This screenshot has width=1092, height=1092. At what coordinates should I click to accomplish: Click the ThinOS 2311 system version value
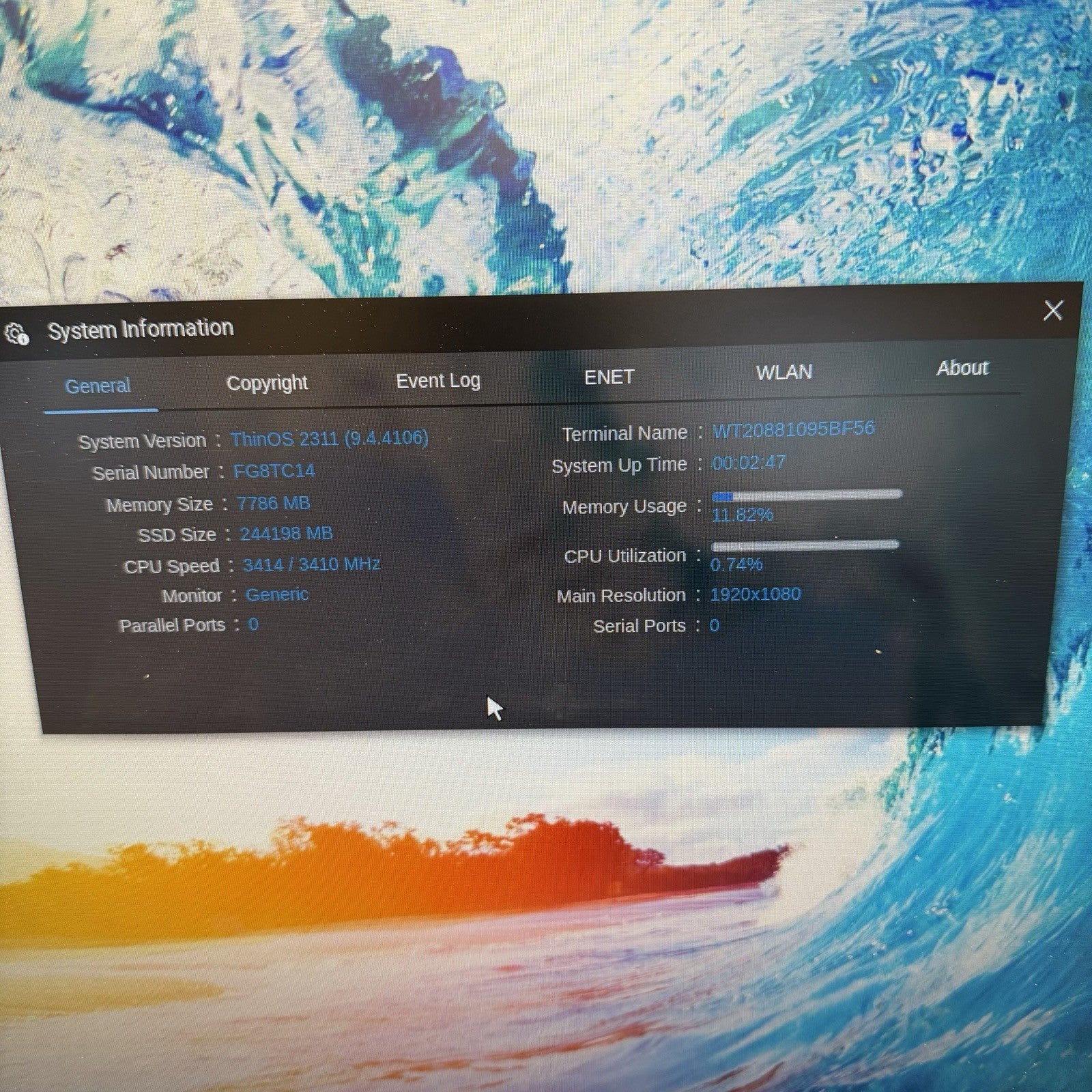(x=329, y=438)
